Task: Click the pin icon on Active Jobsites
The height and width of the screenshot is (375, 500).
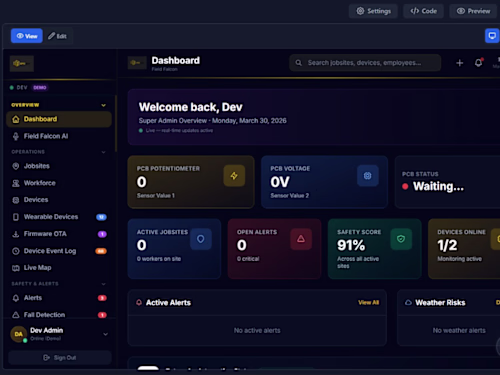Action: tap(201, 239)
